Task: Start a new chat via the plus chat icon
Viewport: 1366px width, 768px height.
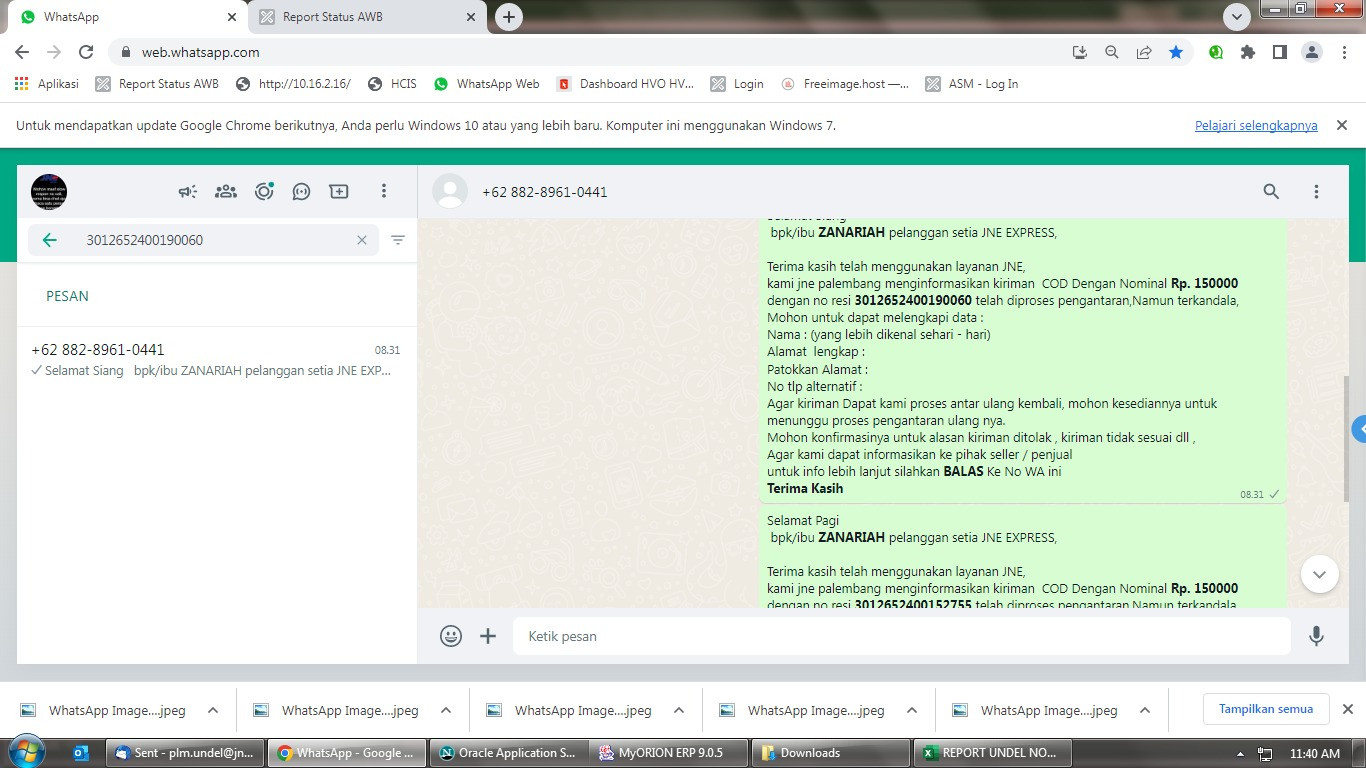Action: coord(339,191)
